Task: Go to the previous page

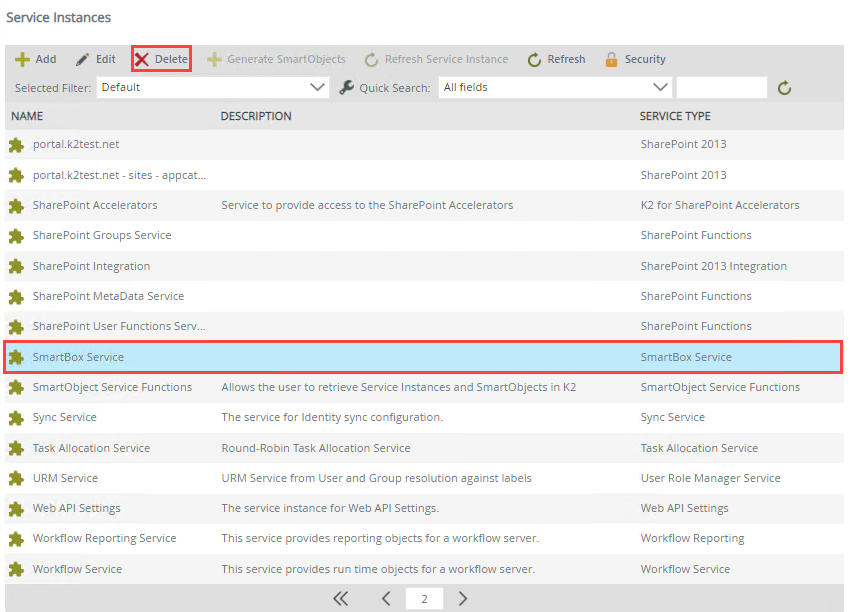Action: tap(386, 599)
